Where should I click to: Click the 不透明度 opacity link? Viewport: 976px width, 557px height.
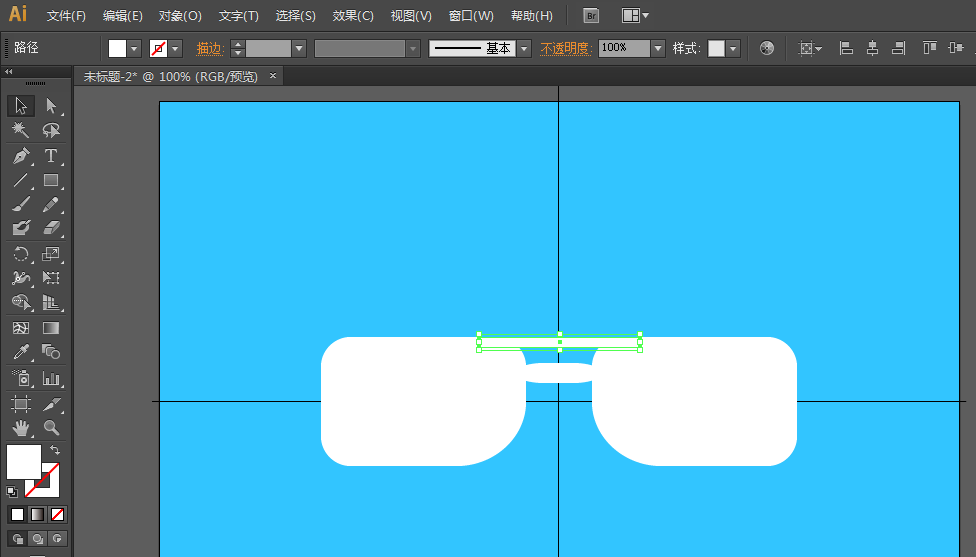pos(565,48)
